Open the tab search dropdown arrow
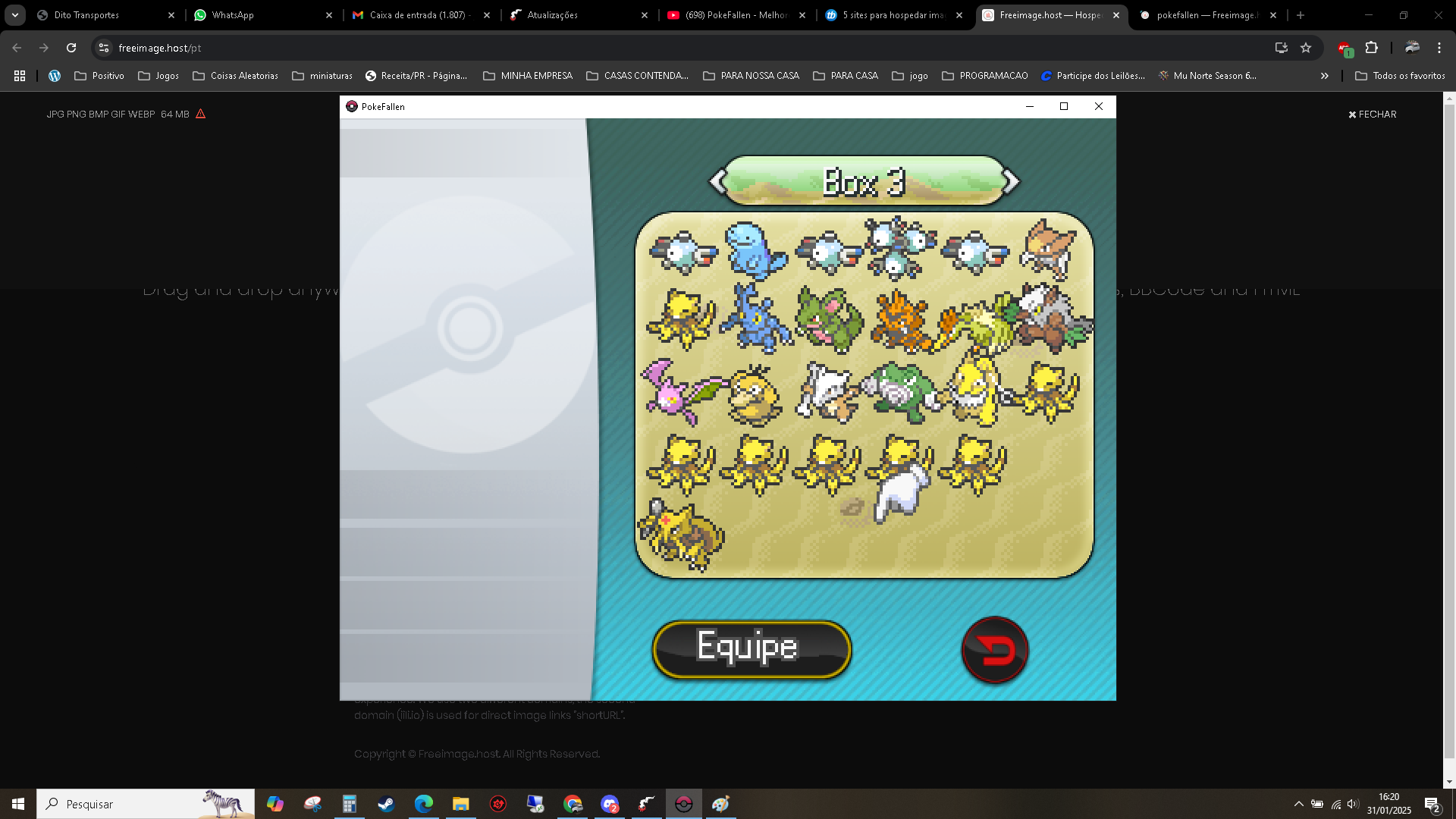Image resolution: width=1456 pixels, height=819 pixels. [14, 15]
